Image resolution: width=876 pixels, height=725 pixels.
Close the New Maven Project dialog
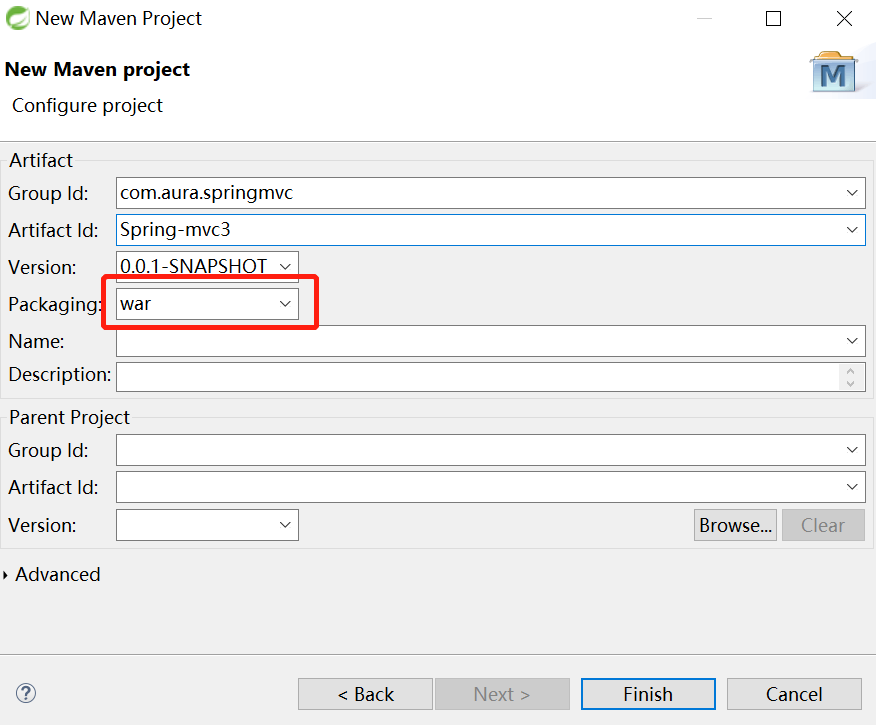(x=844, y=18)
